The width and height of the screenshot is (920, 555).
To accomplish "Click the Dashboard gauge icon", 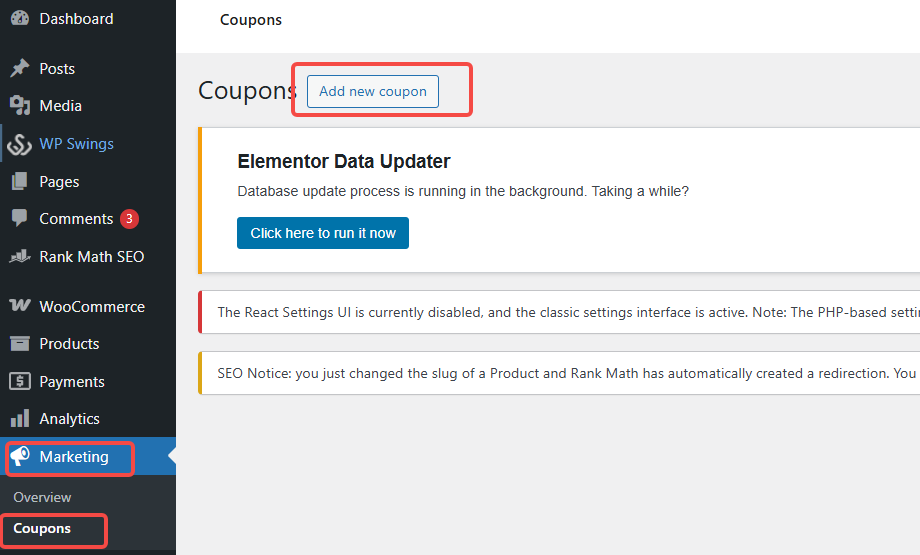I will (20, 18).
